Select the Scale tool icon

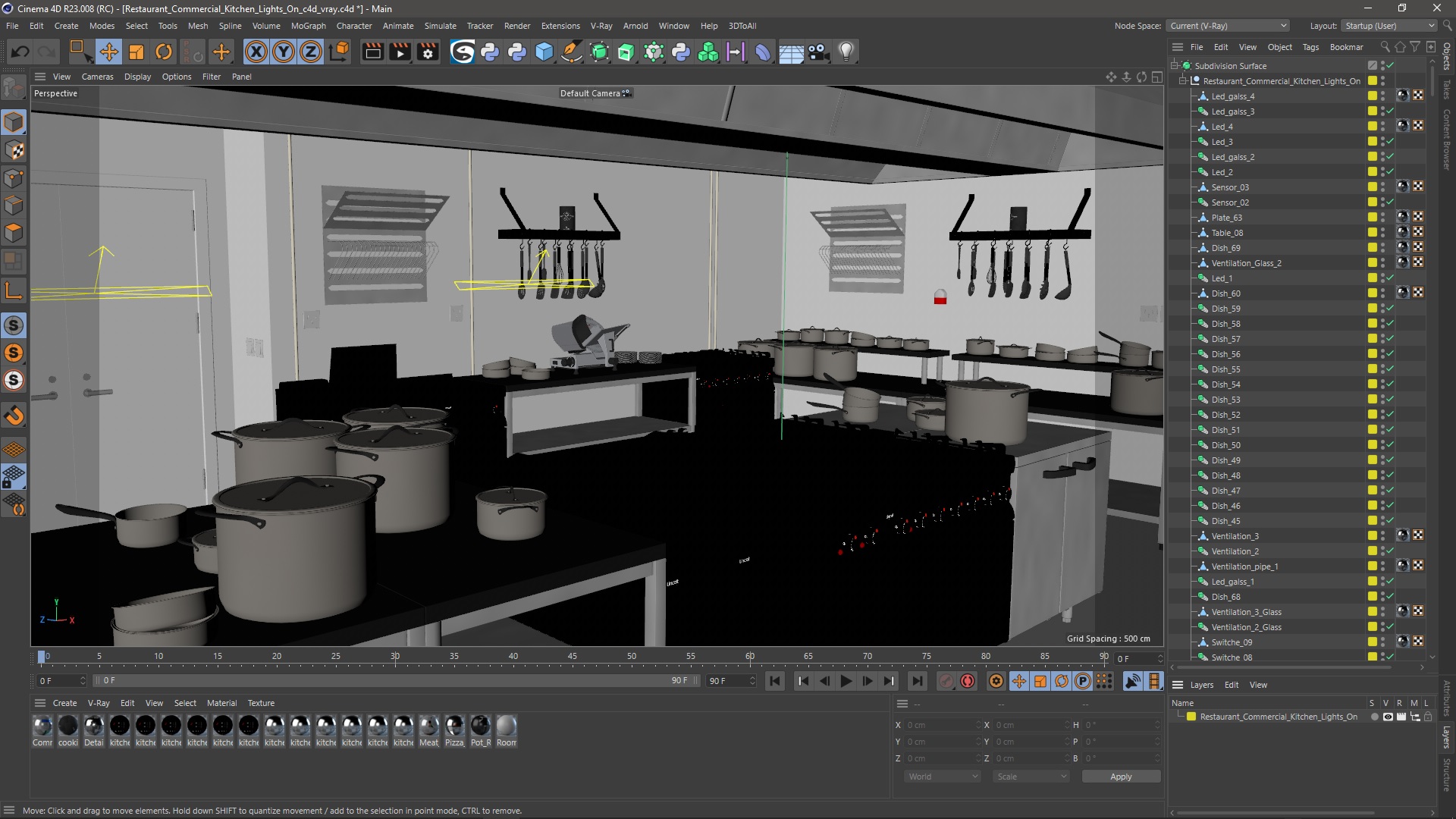click(x=136, y=52)
